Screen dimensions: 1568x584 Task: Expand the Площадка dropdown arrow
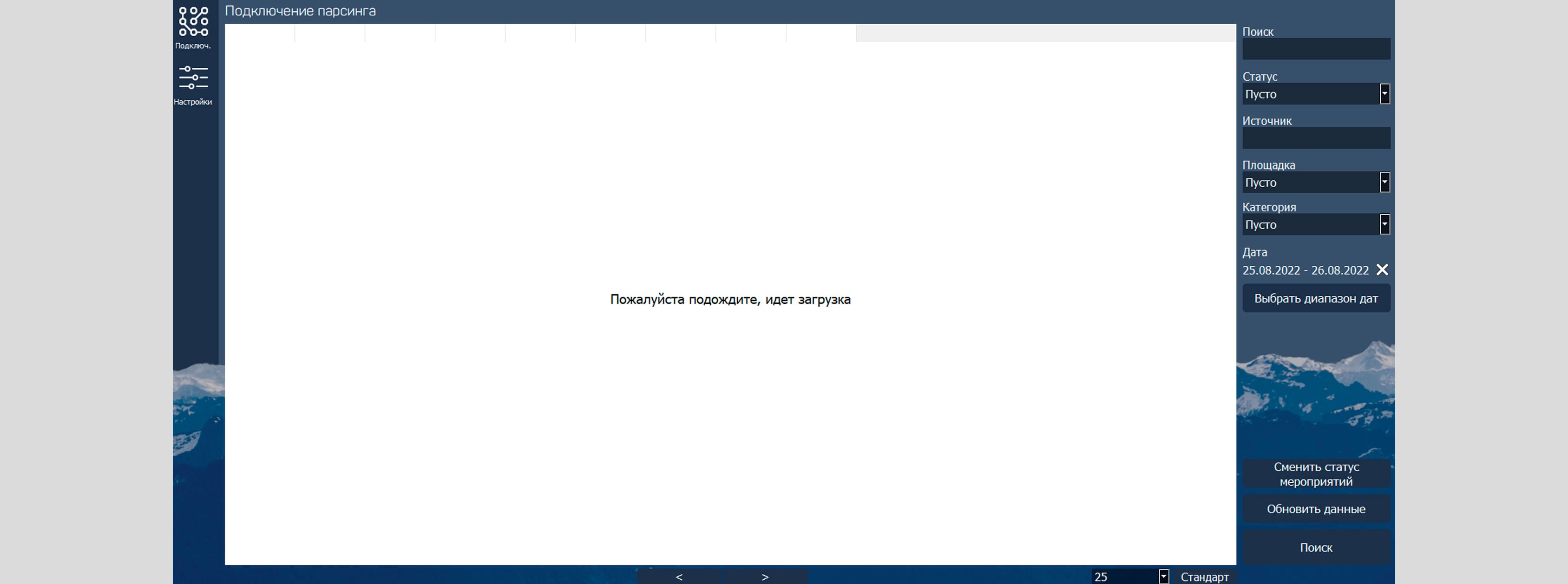point(1385,182)
